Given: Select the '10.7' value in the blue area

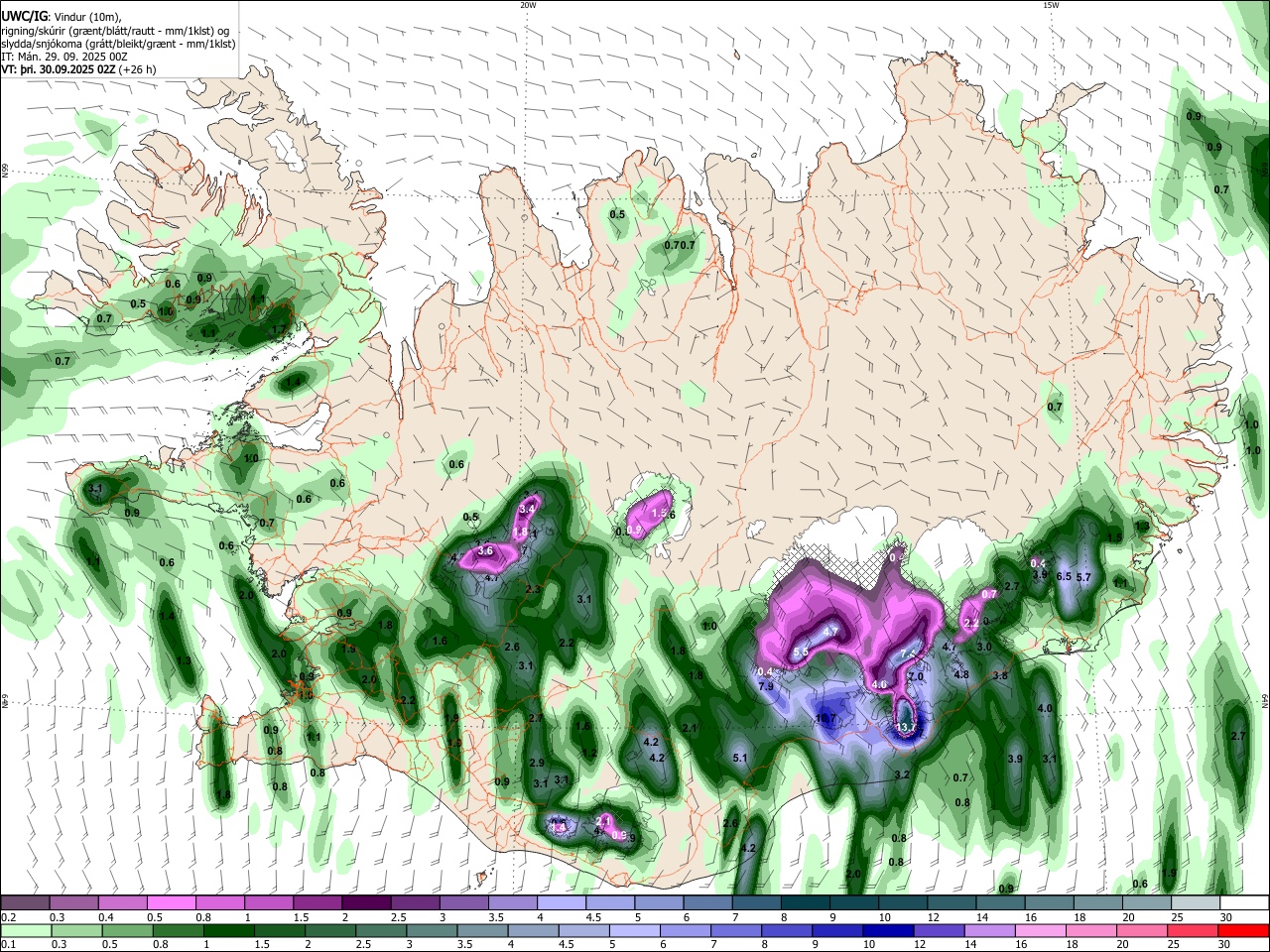Looking at the screenshot, I should pyautogui.click(x=825, y=718).
